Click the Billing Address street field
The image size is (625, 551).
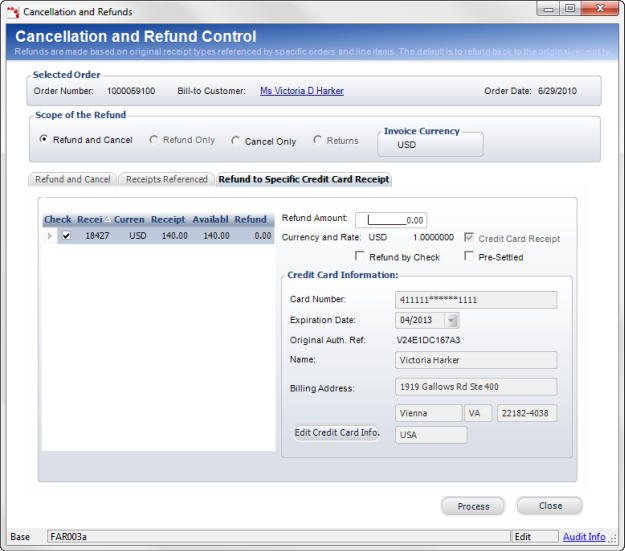[474, 387]
